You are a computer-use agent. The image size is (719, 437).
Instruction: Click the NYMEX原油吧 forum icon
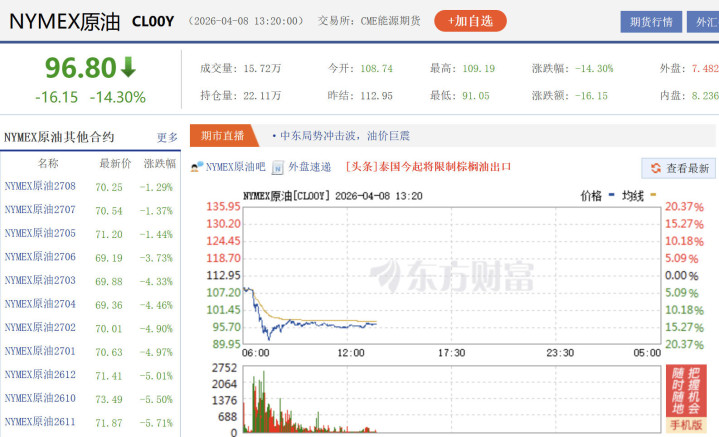[197, 168]
